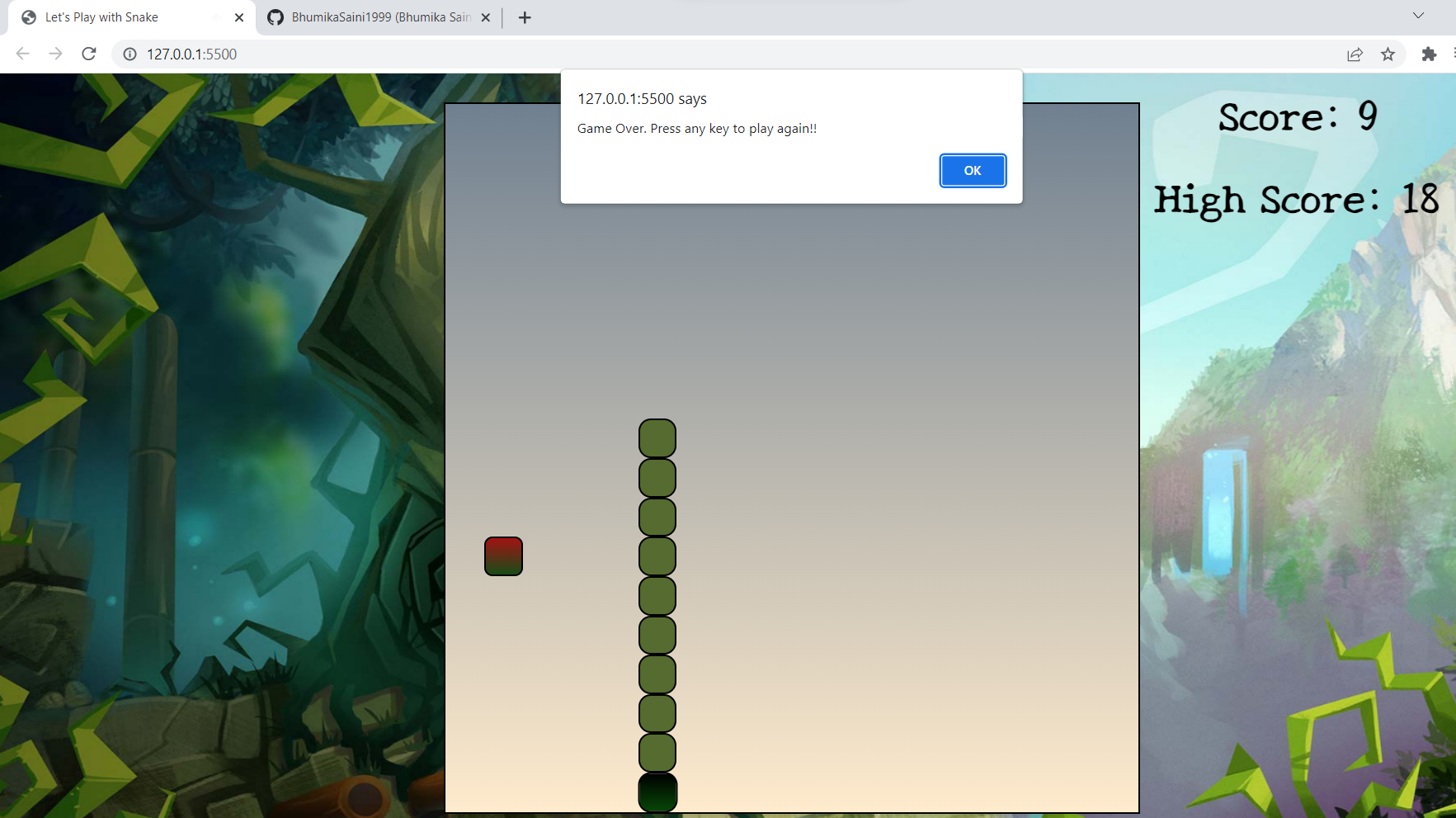This screenshot has width=1456, height=818.
Task: Click the red food block on the board
Action: point(503,556)
